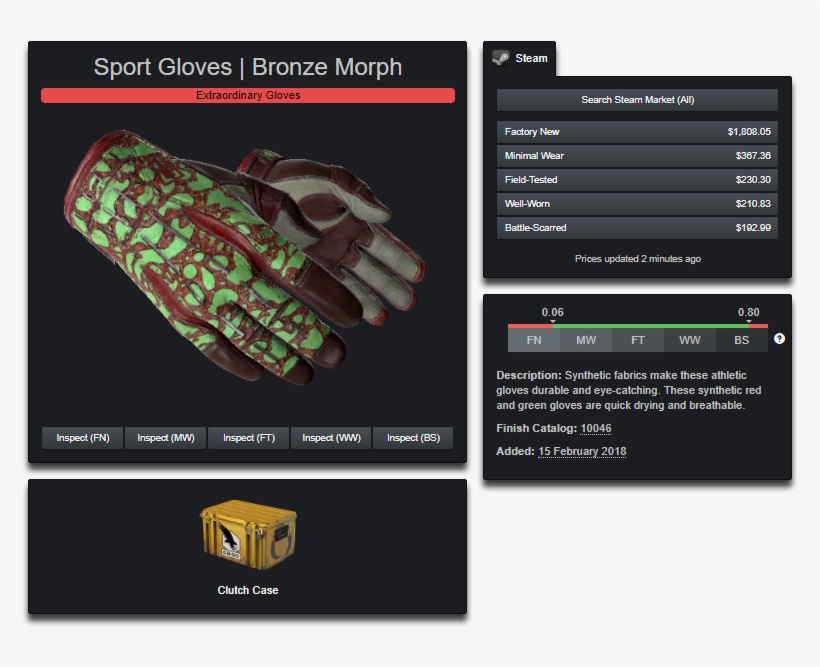Open the Field-Tested price listing
The image size is (820, 667).
pyautogui.click(x=637, y=180)
